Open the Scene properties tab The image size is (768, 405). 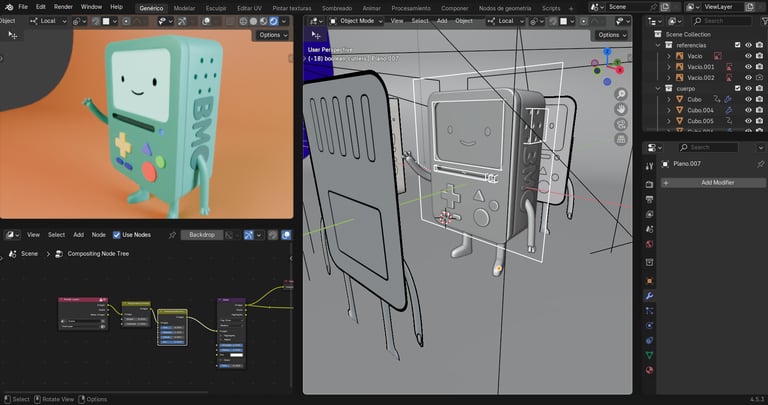[649, 229]
